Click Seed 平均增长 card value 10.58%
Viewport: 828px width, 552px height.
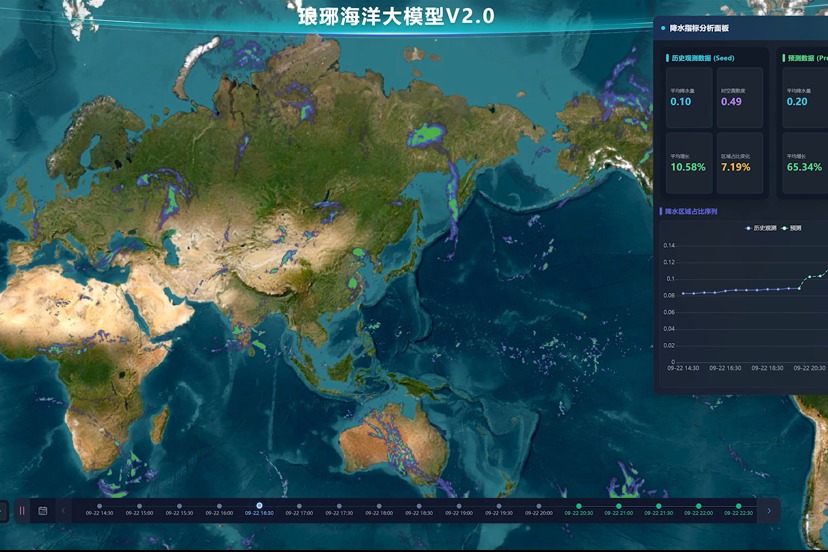(688, 167)
